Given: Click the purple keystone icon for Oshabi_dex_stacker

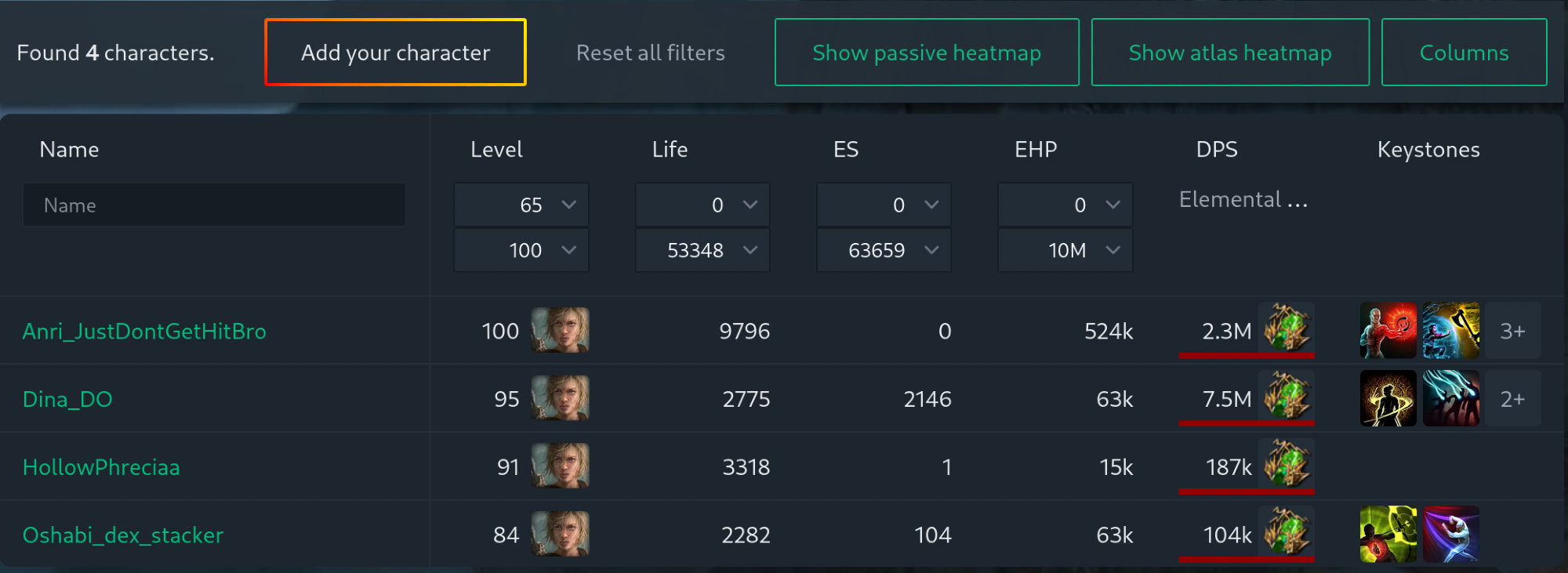Looking at the screenshot, I should (1450, 534).
